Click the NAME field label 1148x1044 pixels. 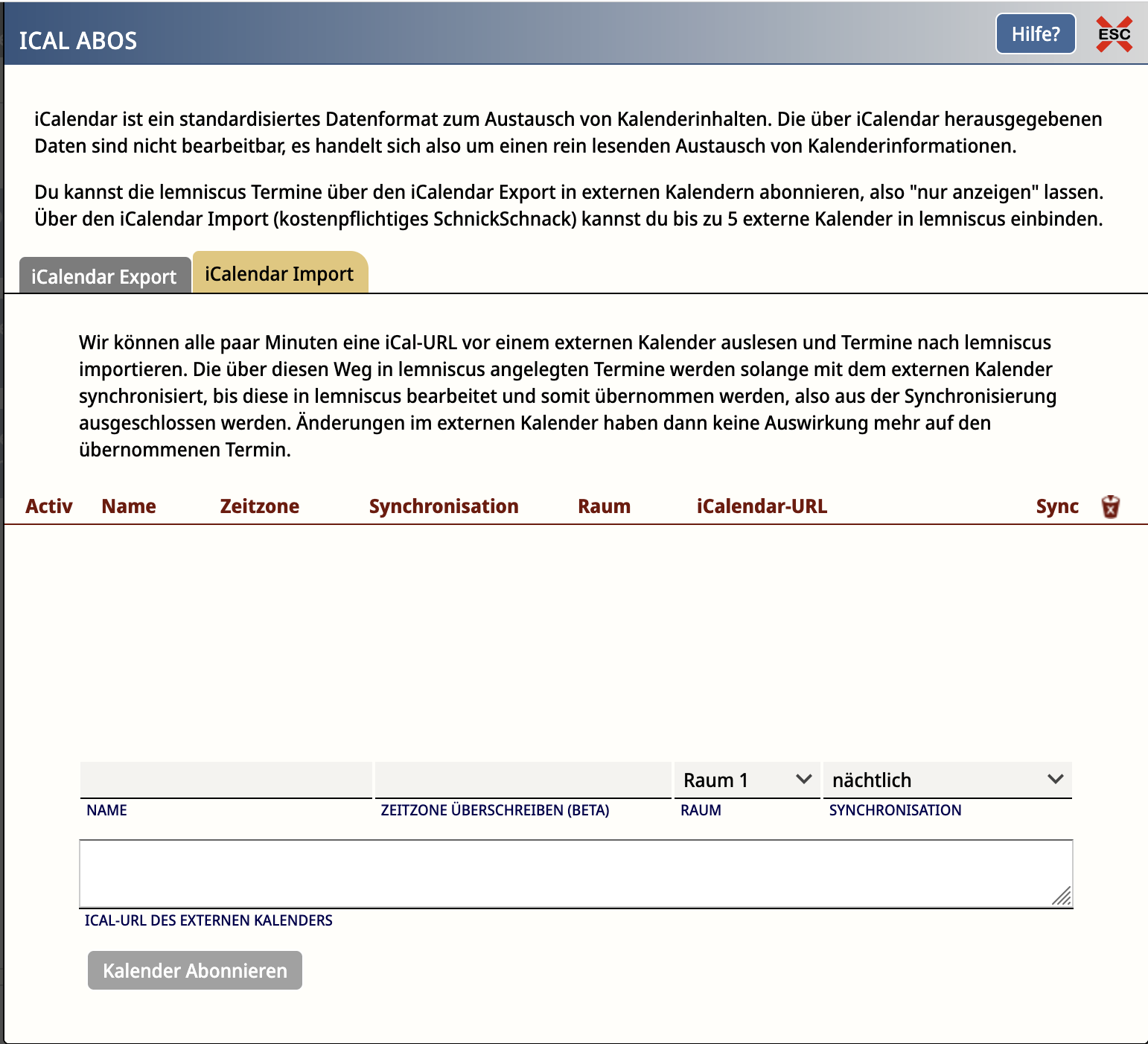[x=106, y=810]
